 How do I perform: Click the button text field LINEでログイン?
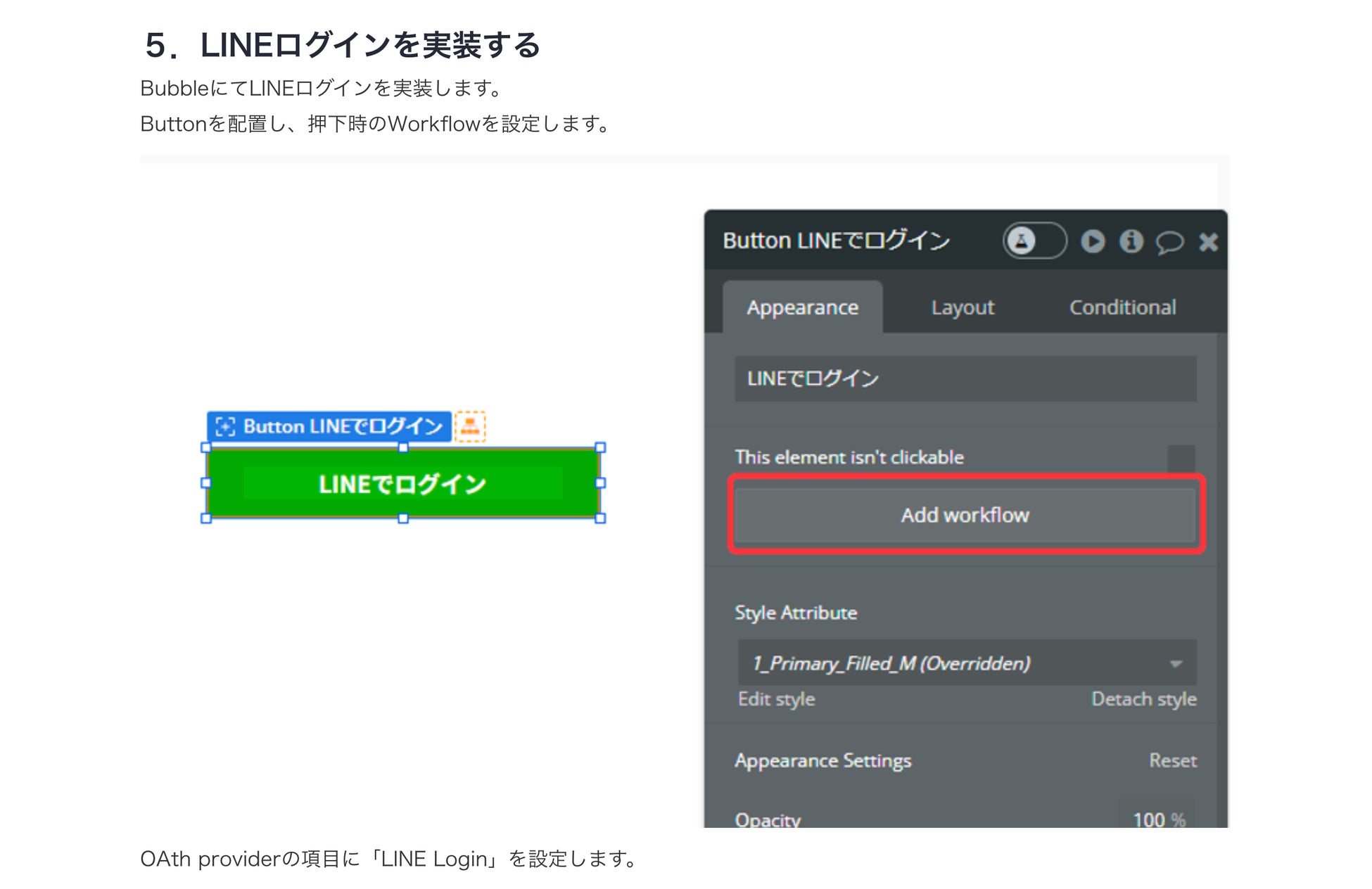965,379
